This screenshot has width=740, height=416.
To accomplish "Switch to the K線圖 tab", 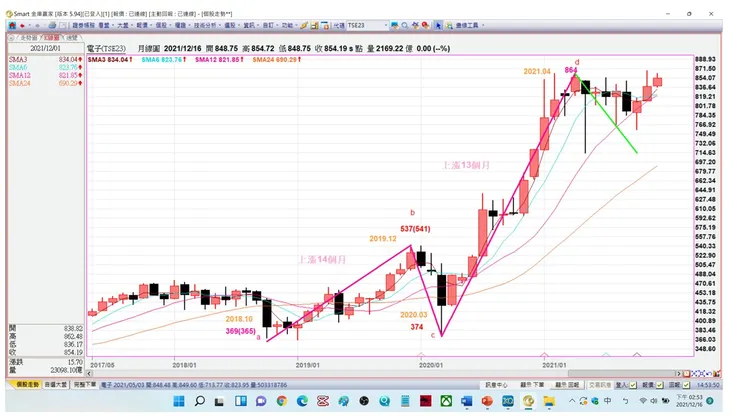I will point(51,38).
